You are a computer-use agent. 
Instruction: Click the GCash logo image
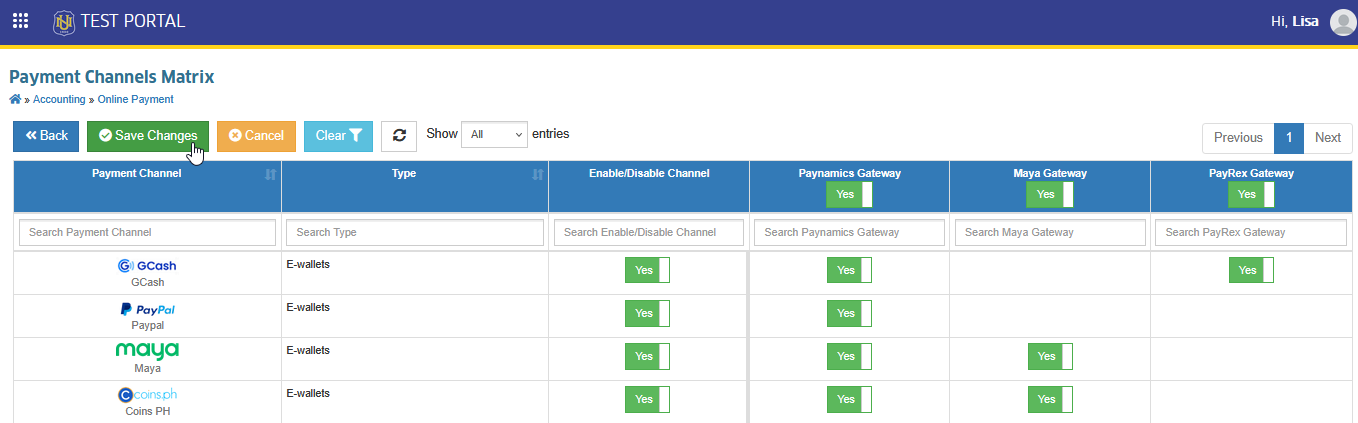pyautogui.click(x=147, y=266)
